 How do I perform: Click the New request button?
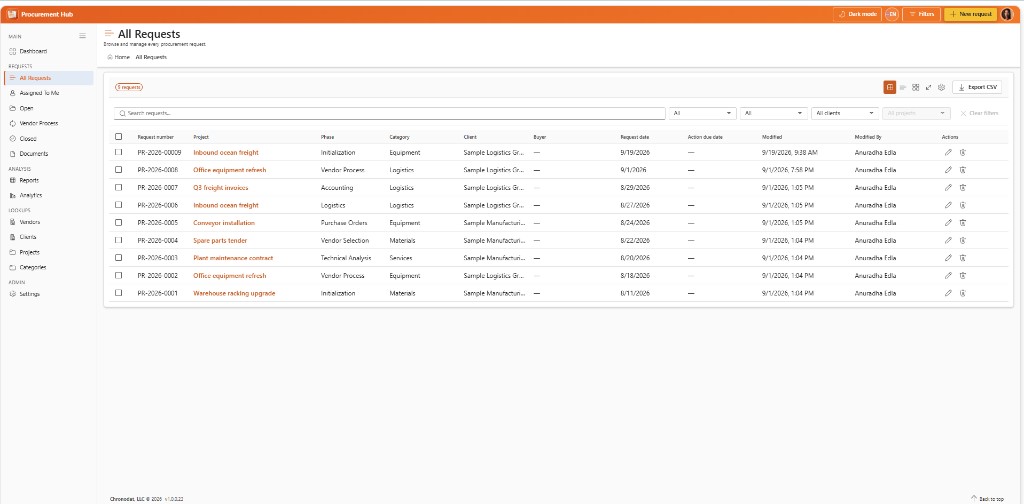(x=970, y=14)
